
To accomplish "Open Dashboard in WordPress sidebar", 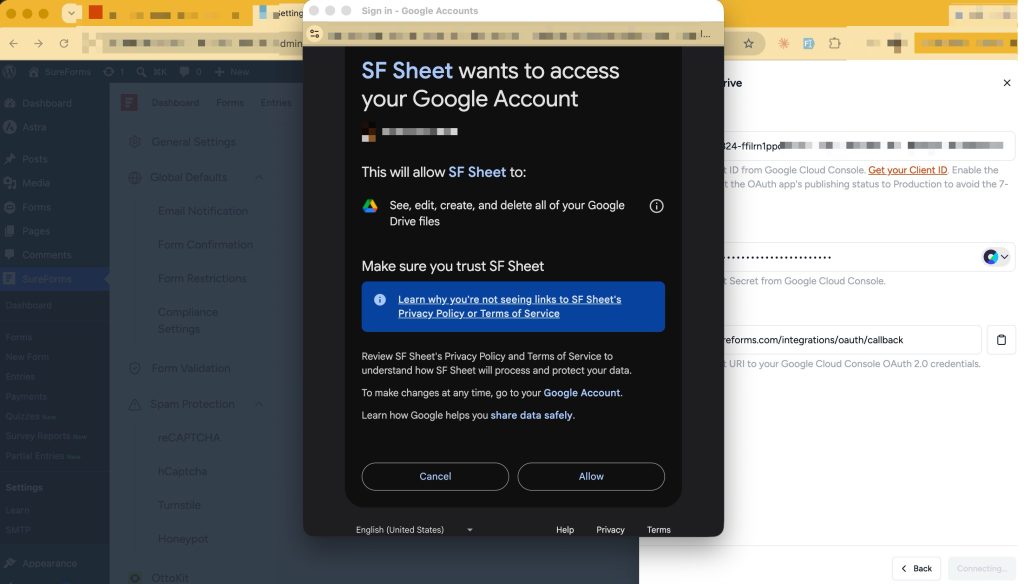I will point(46,103).
